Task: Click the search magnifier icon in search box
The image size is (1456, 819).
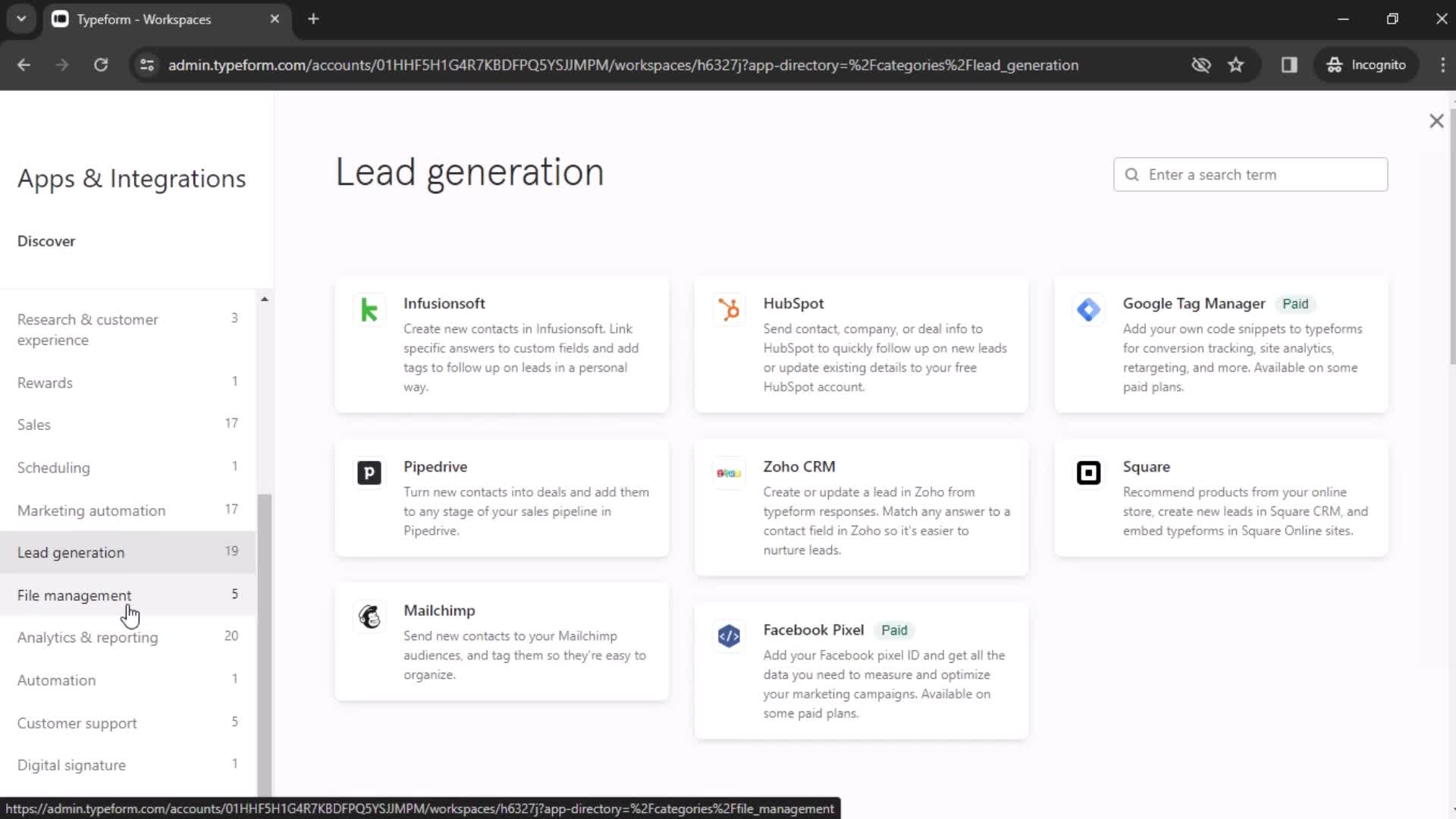Action: pos(1132,174)
